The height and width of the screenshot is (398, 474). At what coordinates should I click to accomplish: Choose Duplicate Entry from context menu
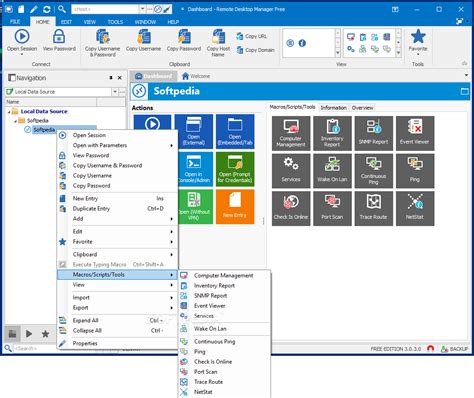(118, 209)
